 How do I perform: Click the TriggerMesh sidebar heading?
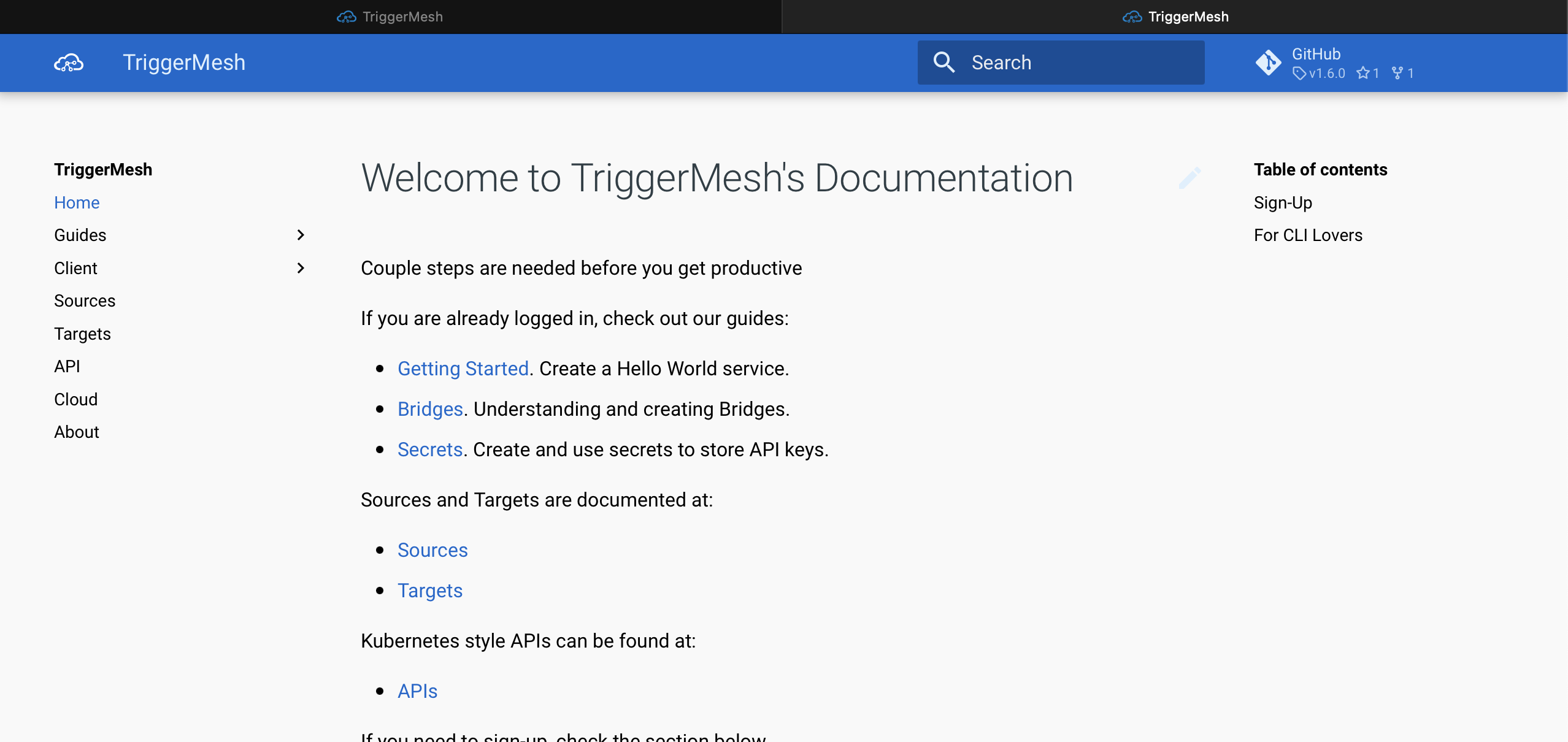pos(103,169)
